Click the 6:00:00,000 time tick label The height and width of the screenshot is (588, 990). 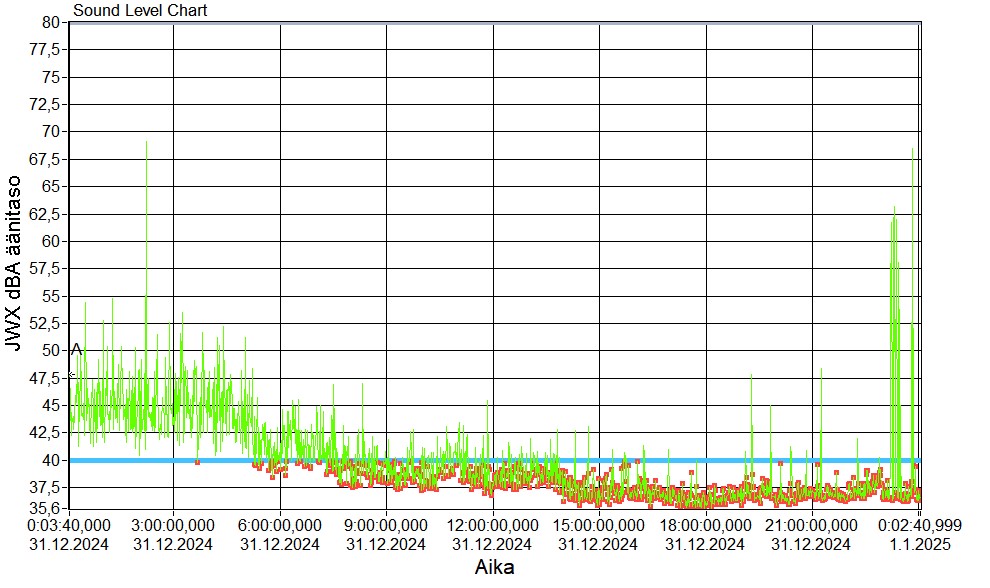[x=281, y=526]
